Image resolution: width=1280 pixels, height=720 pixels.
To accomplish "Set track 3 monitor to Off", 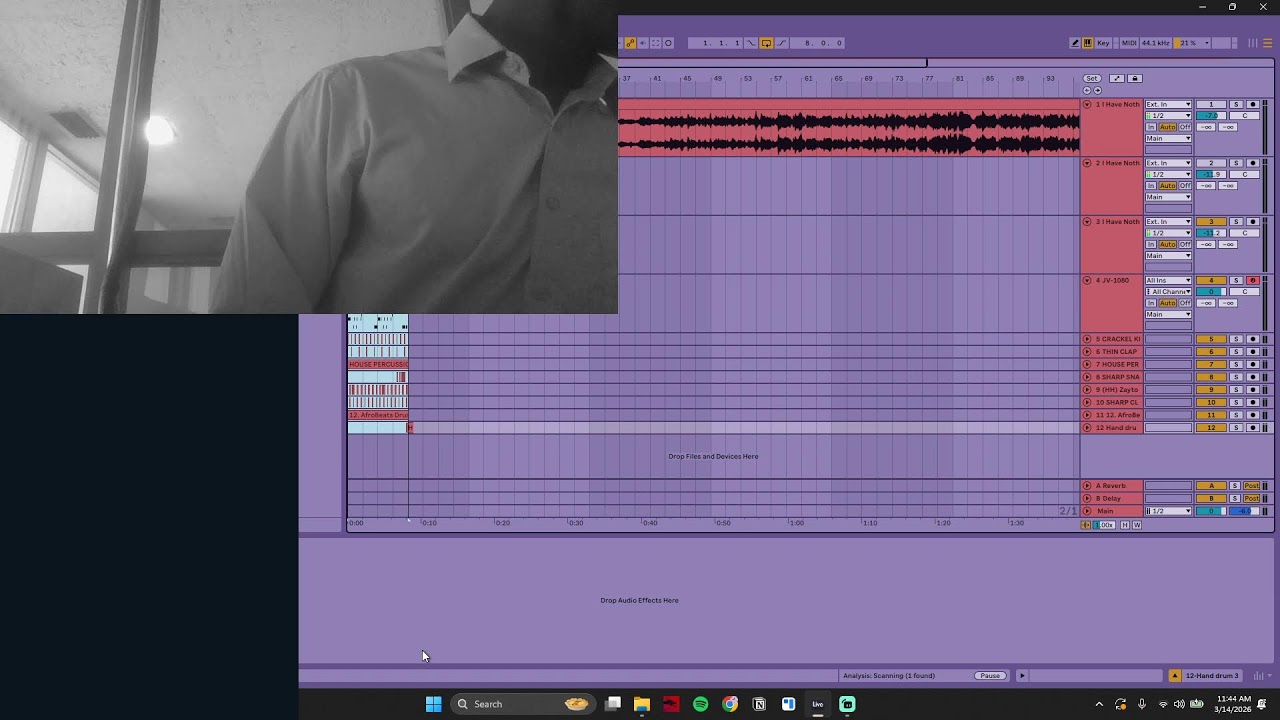I will coord(1185,244).
